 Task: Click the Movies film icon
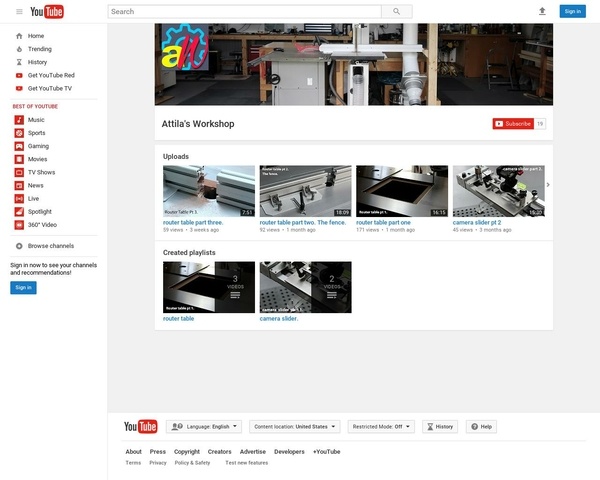pos(19,159)
